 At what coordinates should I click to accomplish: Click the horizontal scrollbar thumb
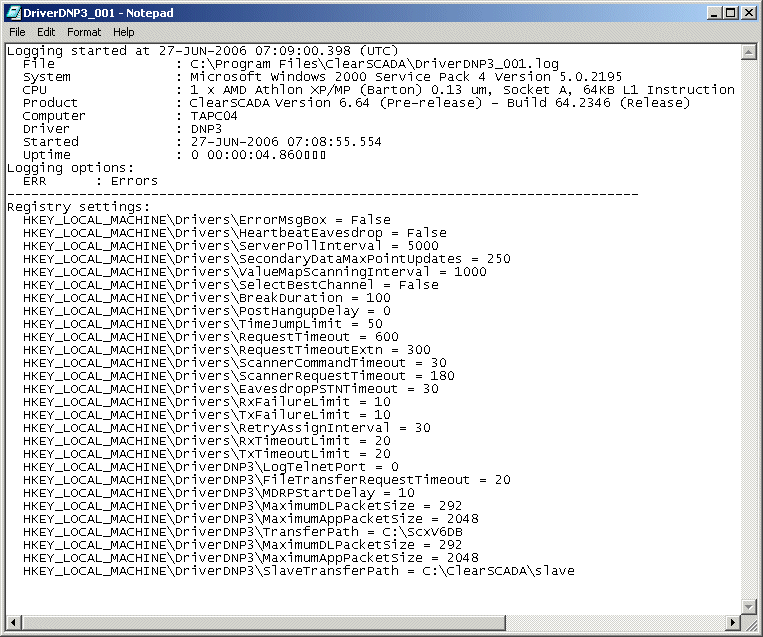pos(263,622)
